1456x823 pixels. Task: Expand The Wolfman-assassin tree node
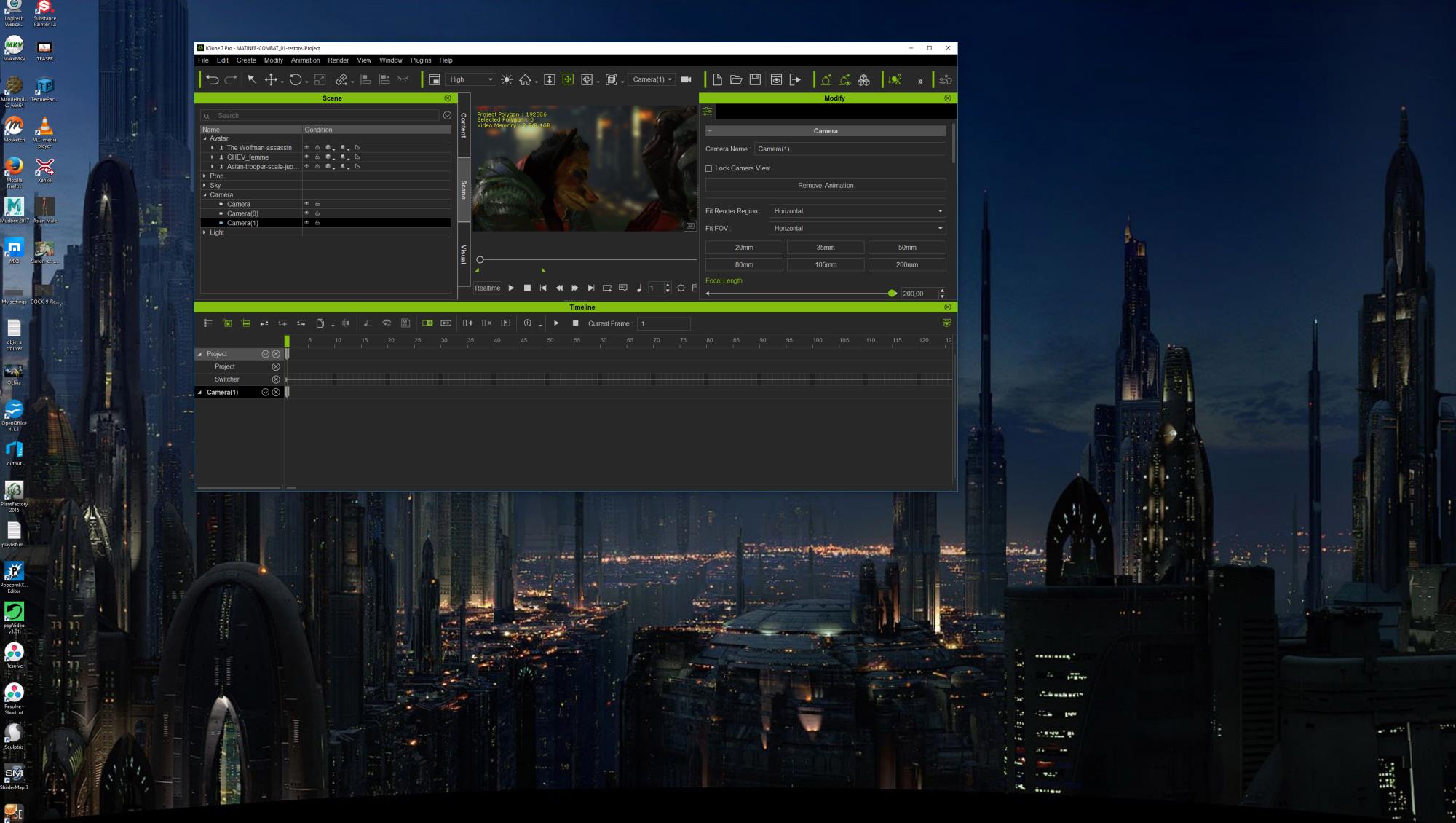(x=213, y=148)
